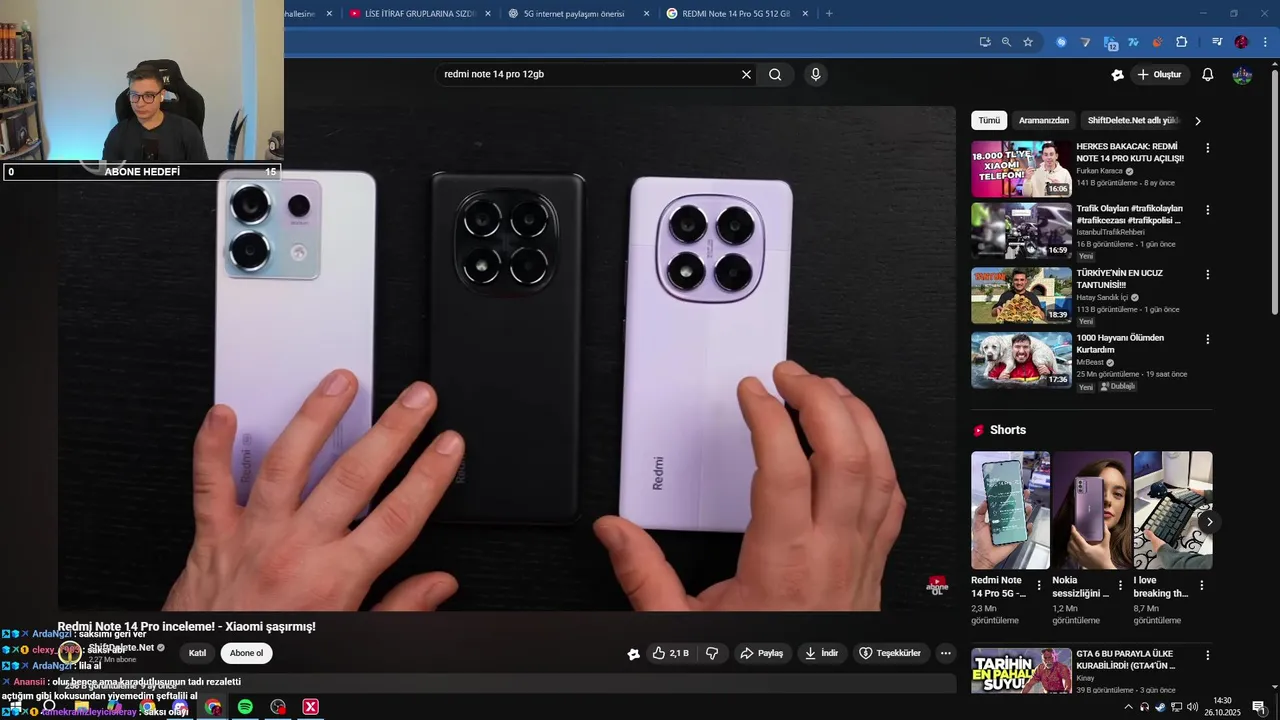Image resolution: width=1280 pixels, height=720 pixels.
Task: Click the install app icon in address bar
Action: (x=985, y=42)
